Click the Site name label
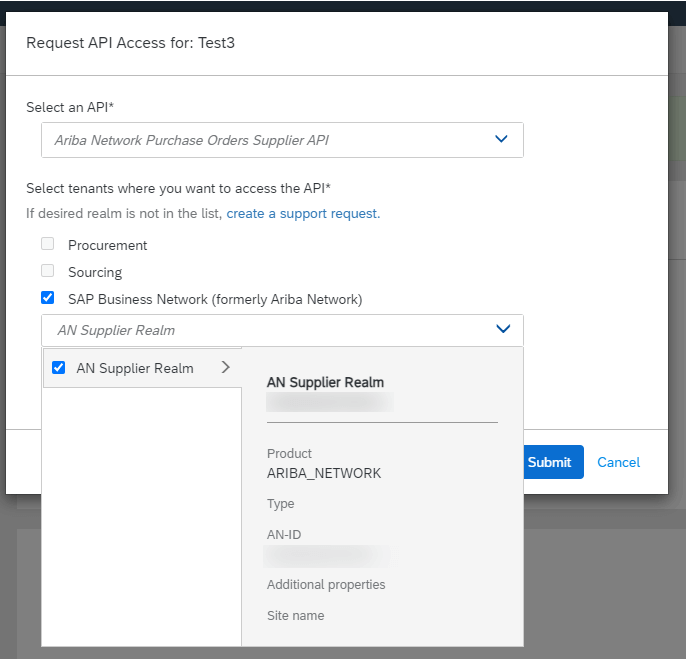 [x=296, y=616]
